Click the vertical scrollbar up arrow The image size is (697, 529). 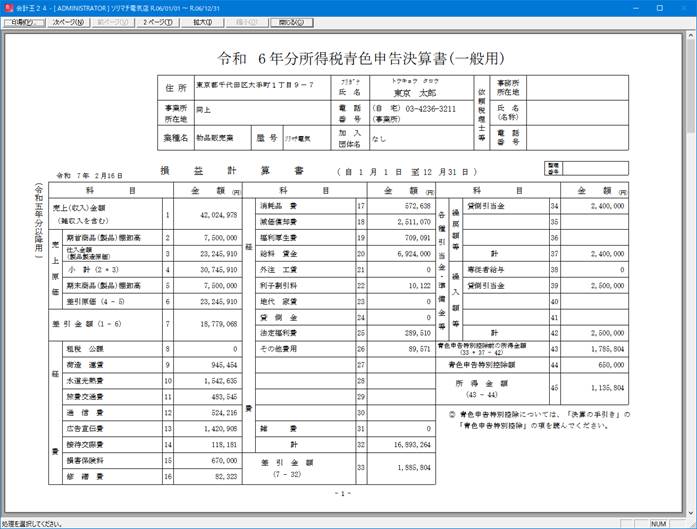[x=689, y=36]
